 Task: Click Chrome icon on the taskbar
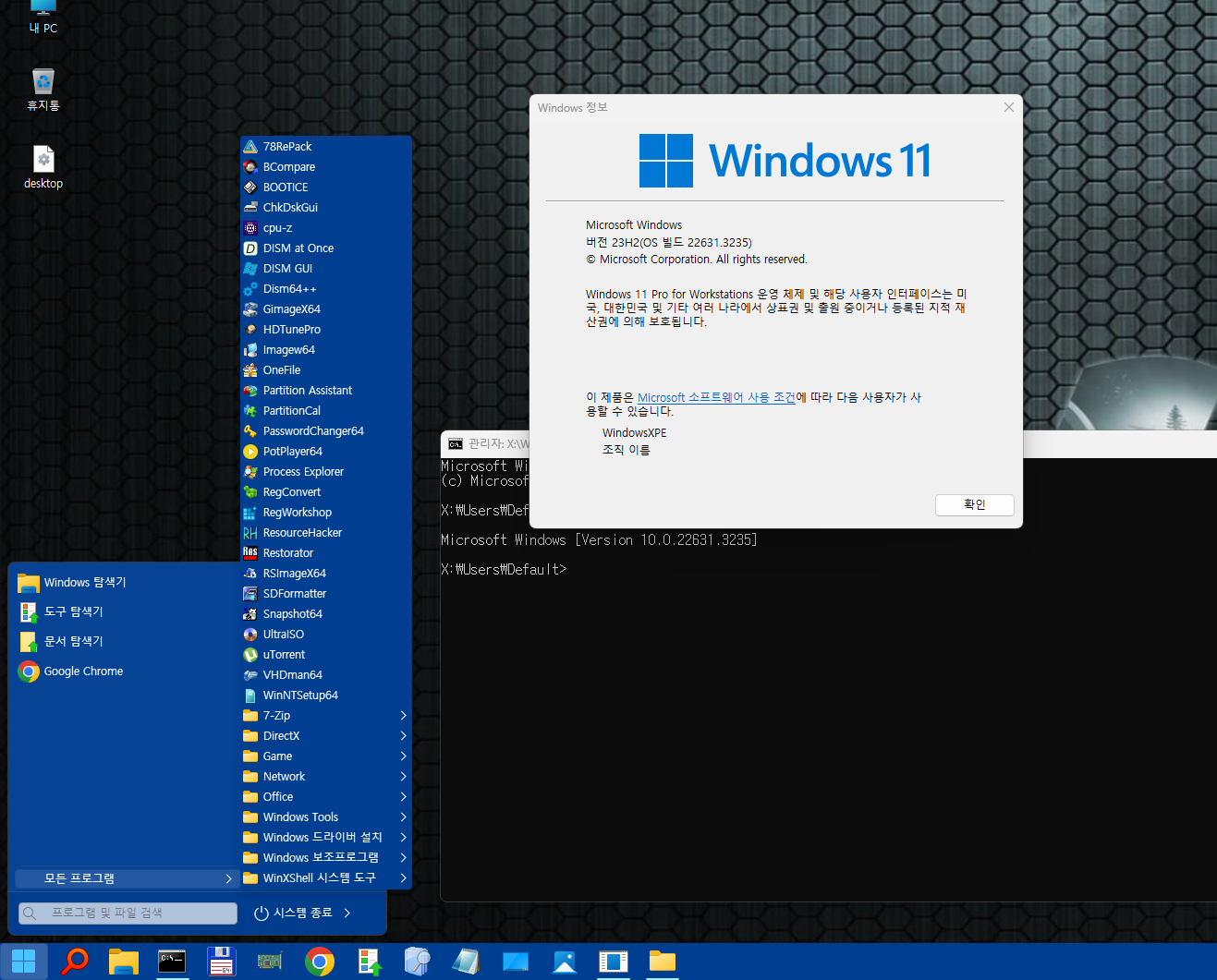tap(320, 962)
